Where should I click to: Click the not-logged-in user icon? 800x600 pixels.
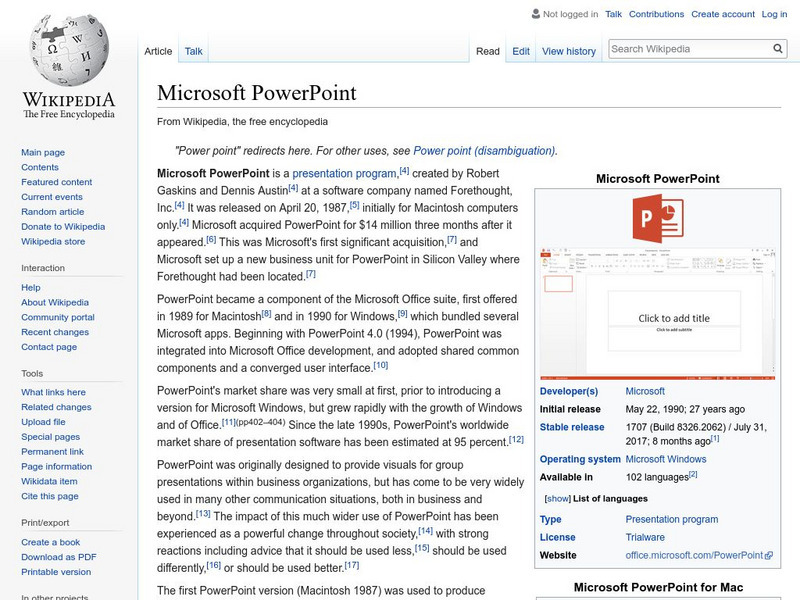[535, 15]
